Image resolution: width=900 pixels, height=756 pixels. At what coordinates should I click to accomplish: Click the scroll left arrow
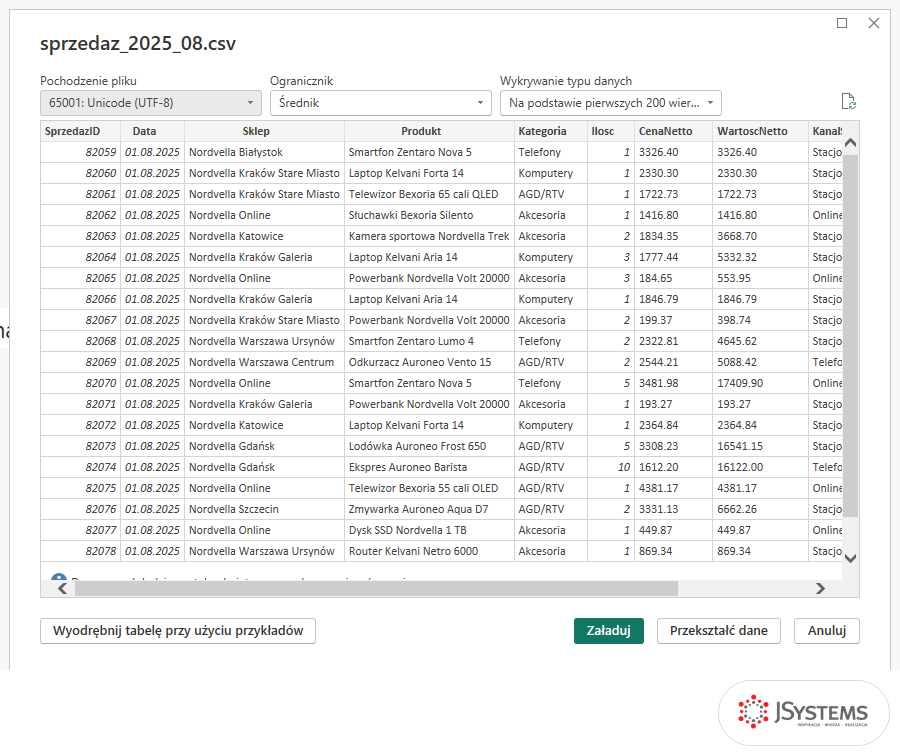click(63, 588)
